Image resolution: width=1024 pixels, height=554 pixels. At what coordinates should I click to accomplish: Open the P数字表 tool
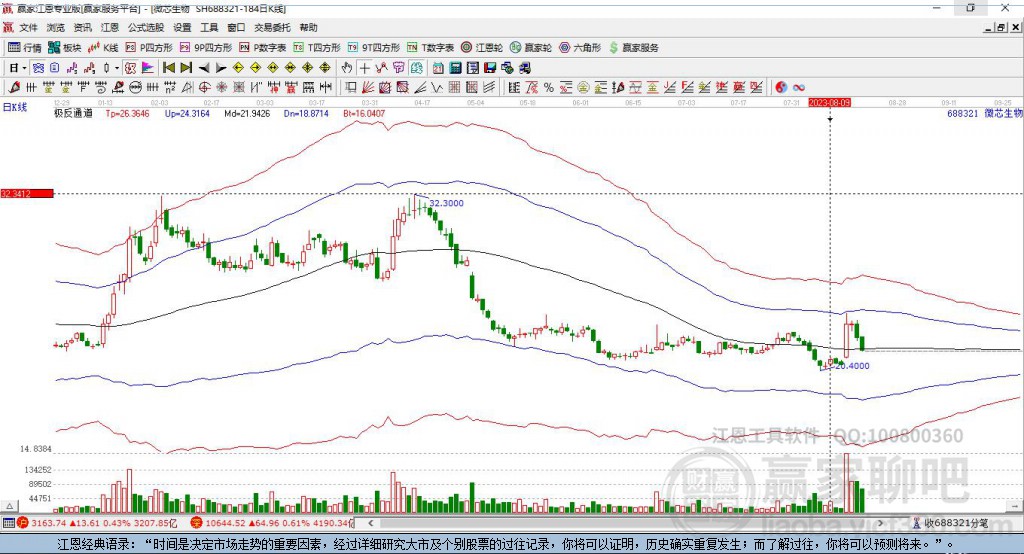coord(263,48)
